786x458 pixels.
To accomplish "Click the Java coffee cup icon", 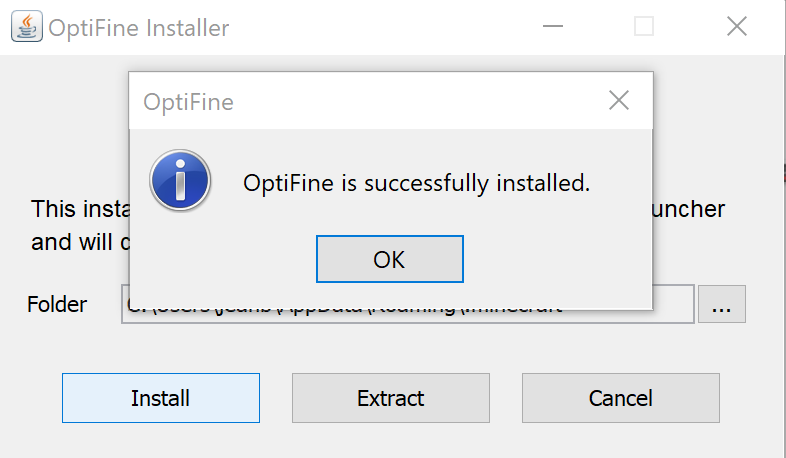I will pos(26,27).
